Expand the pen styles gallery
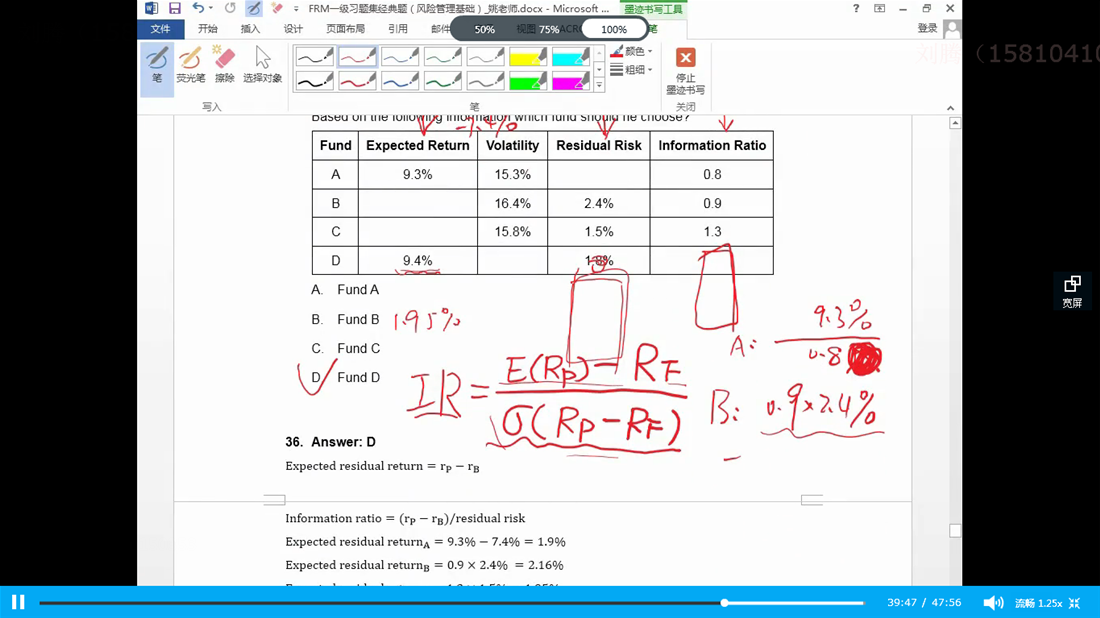 point(599,86)
